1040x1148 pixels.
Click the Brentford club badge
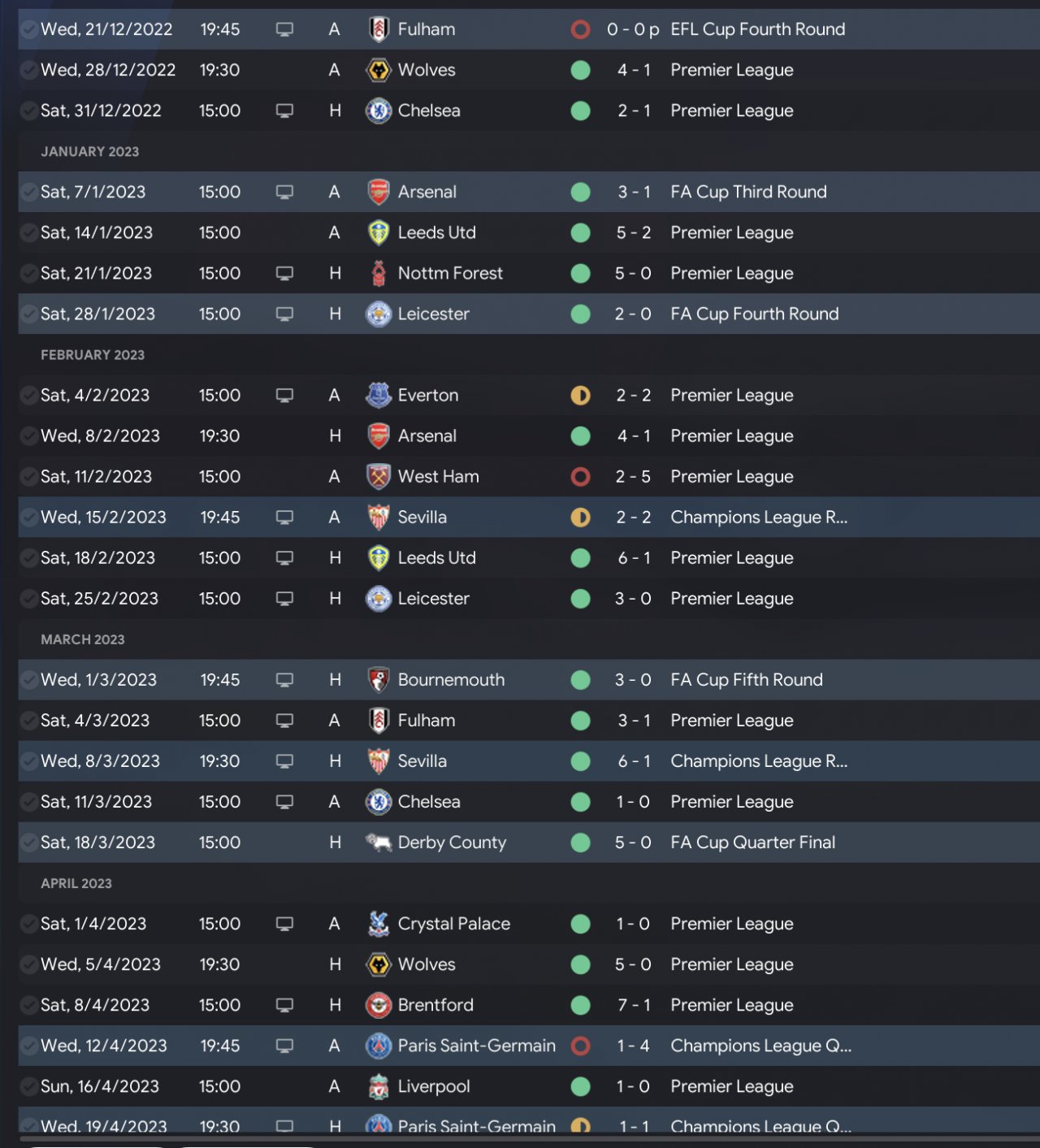(379, 1005)
